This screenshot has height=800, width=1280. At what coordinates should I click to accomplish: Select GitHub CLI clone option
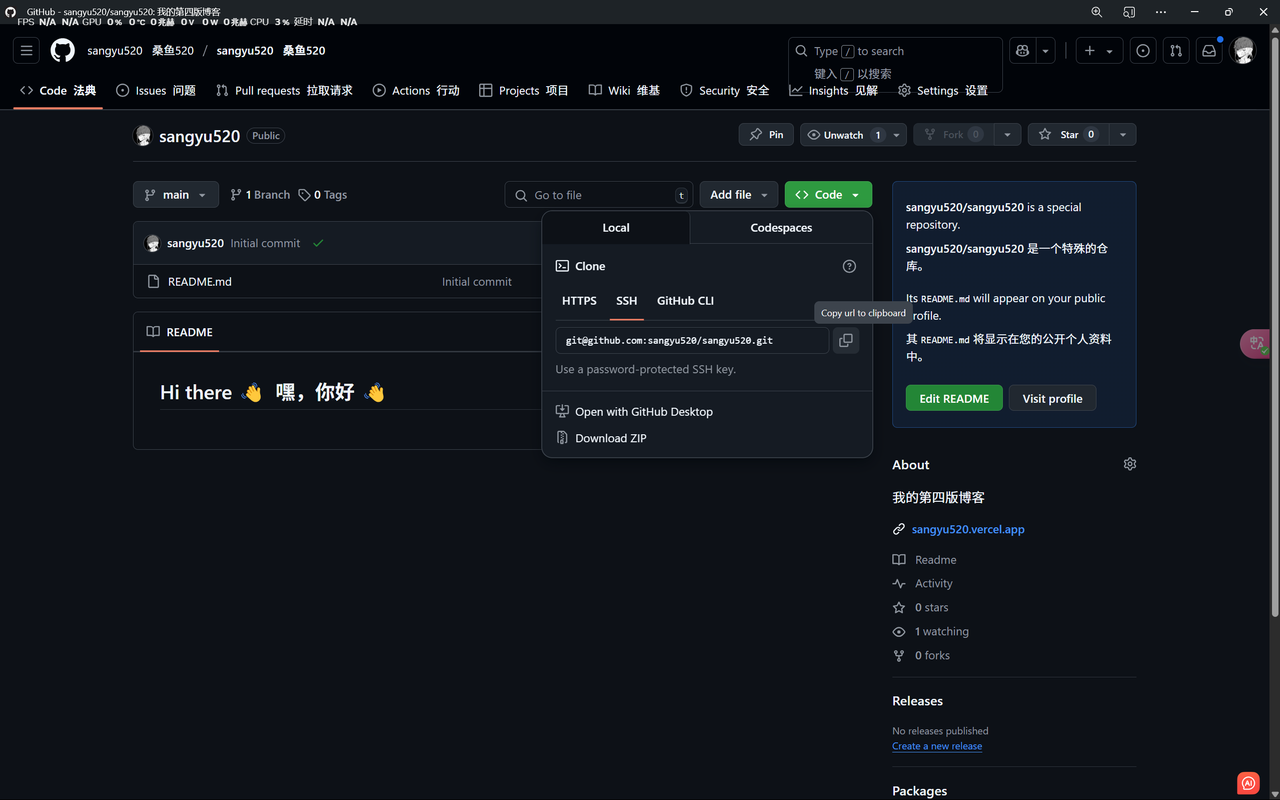coord(685,300)
